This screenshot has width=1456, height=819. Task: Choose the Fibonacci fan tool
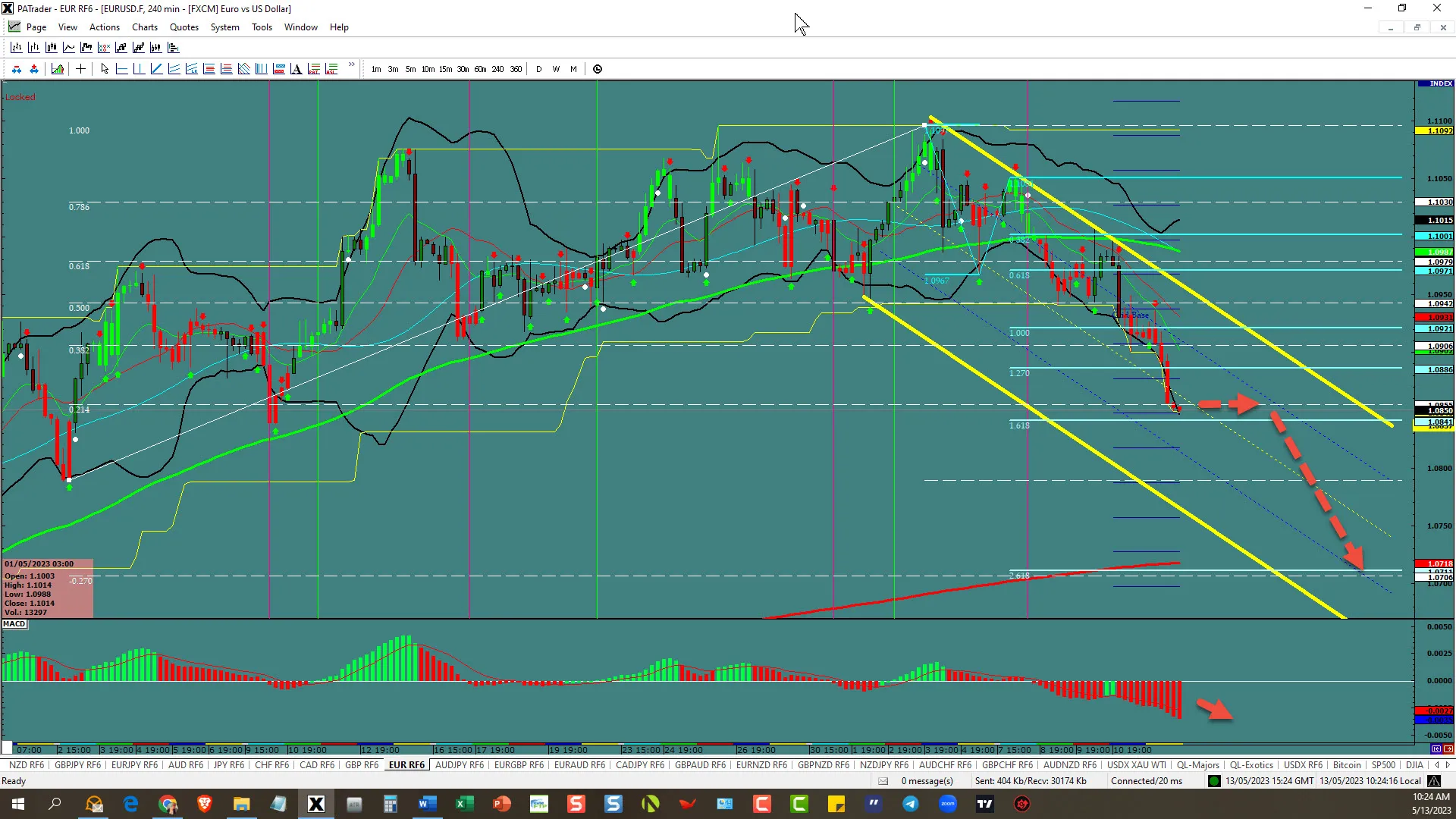tap(243, 69)
